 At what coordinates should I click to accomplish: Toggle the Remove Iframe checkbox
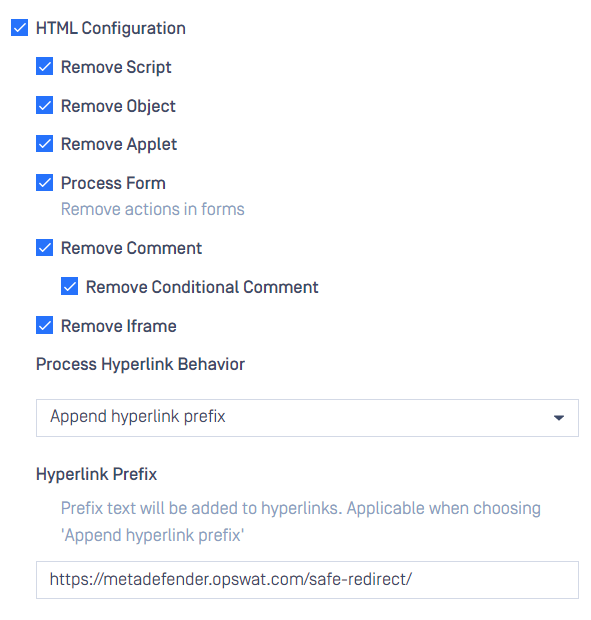(44, 325)
